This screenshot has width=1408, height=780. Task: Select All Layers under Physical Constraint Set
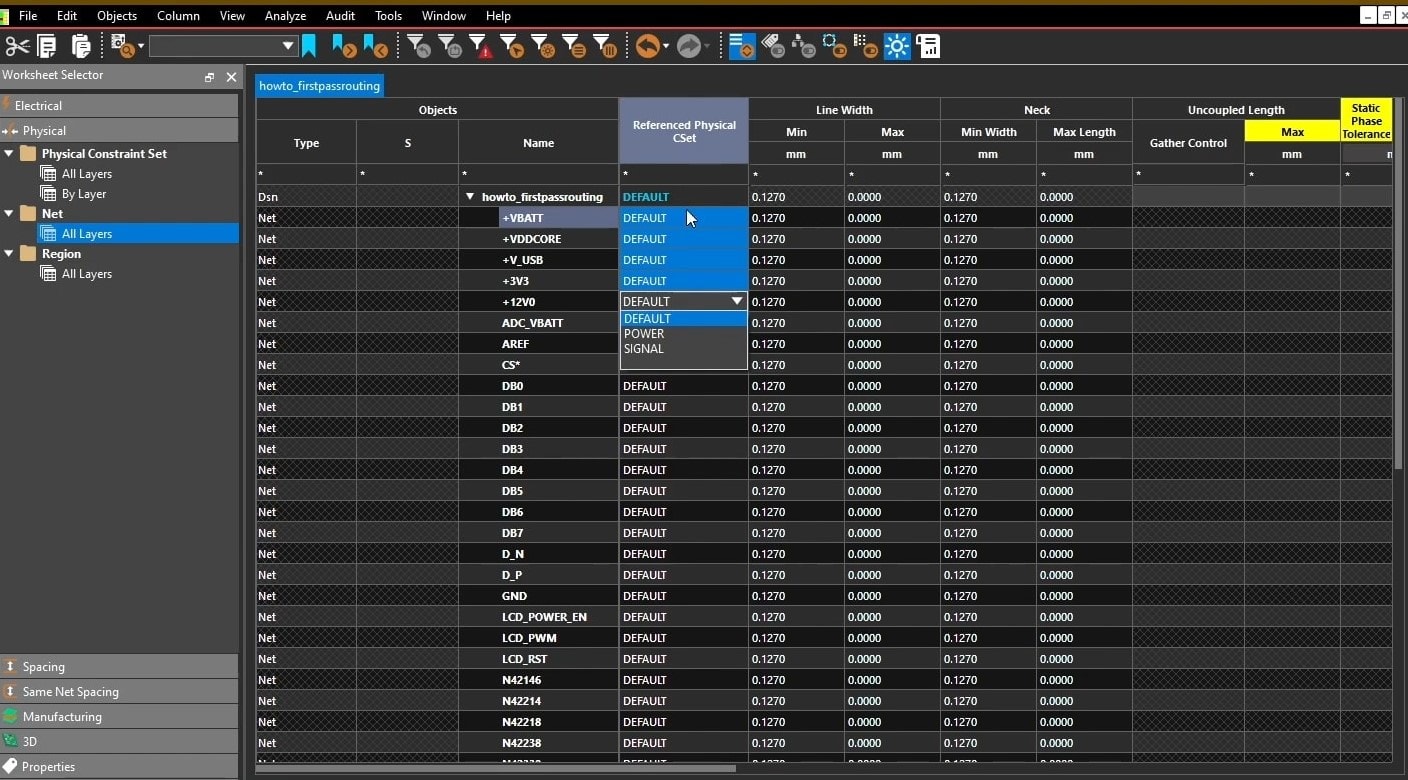[86, 174]
